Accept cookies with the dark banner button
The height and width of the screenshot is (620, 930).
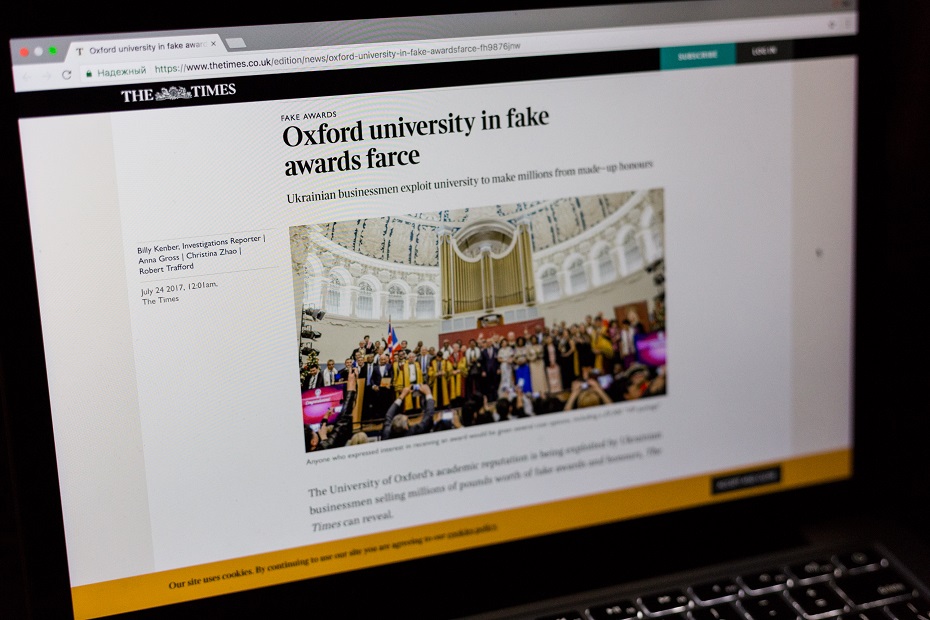(x=745, y=479)
